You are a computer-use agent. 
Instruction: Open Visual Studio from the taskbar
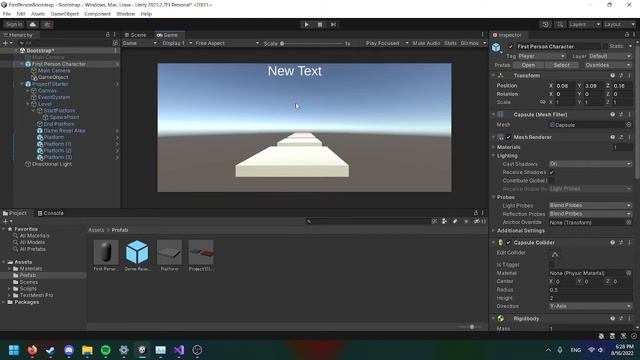coord(179,350)
